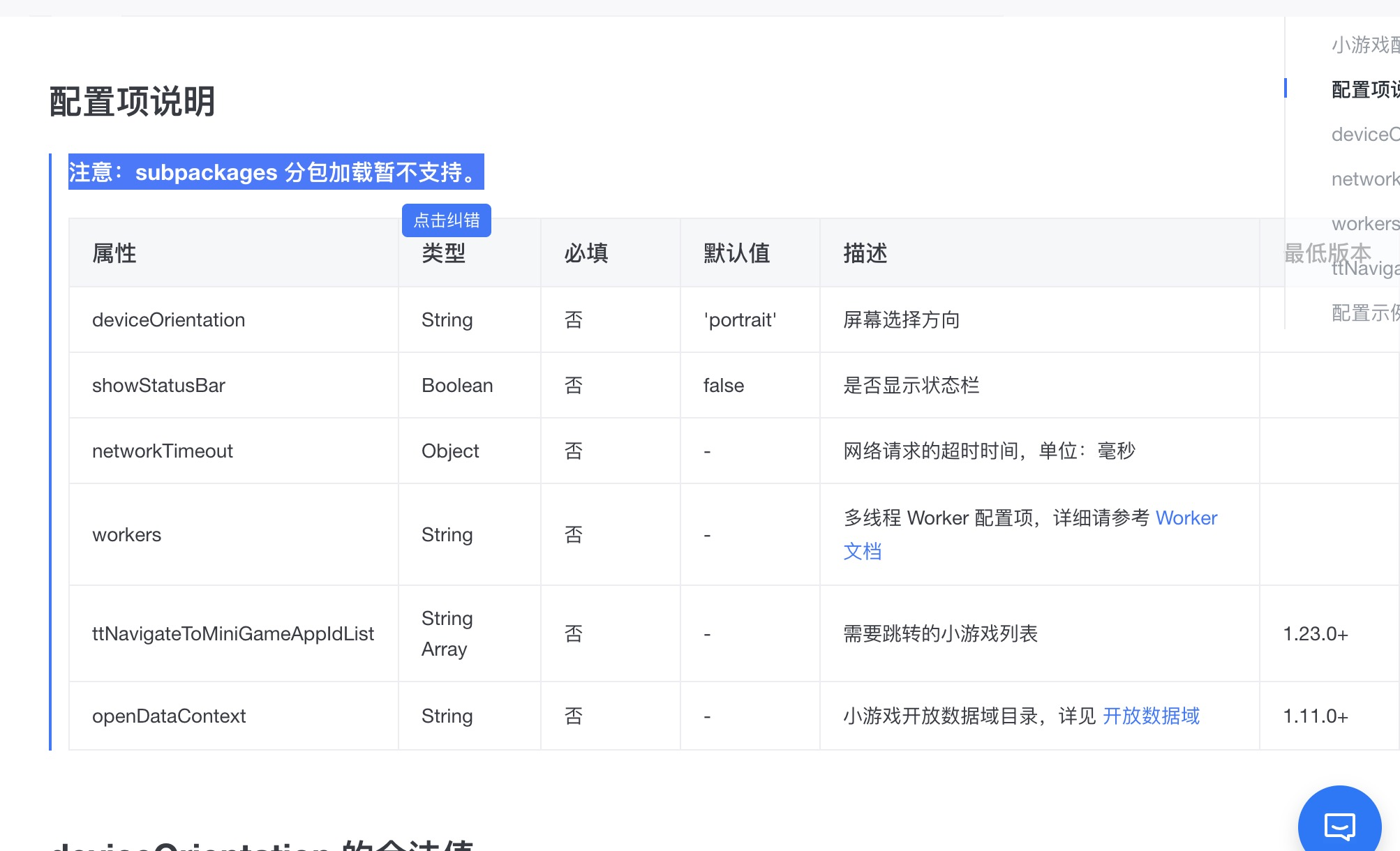Click the 'portrait' default value cell
Screen dimensions: 1400x851
[x=740, y=320]
